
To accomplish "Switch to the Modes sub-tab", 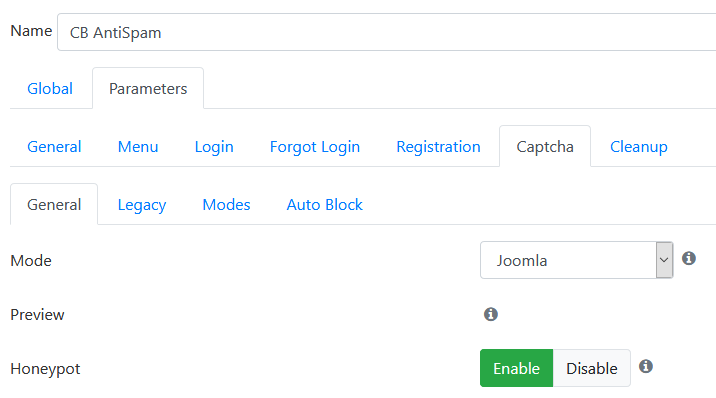I will coord(226,204).
